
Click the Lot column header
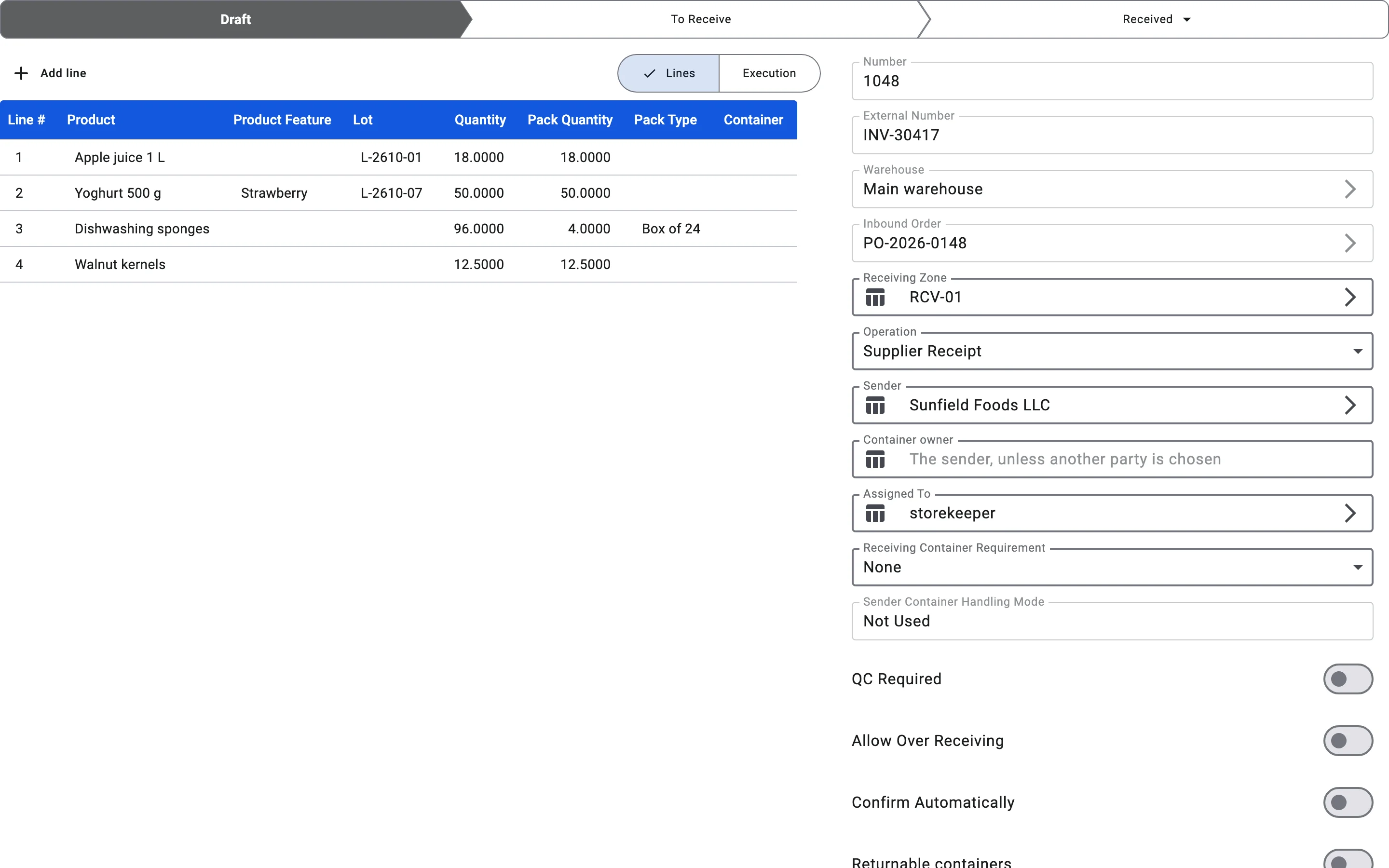(363, 120)
